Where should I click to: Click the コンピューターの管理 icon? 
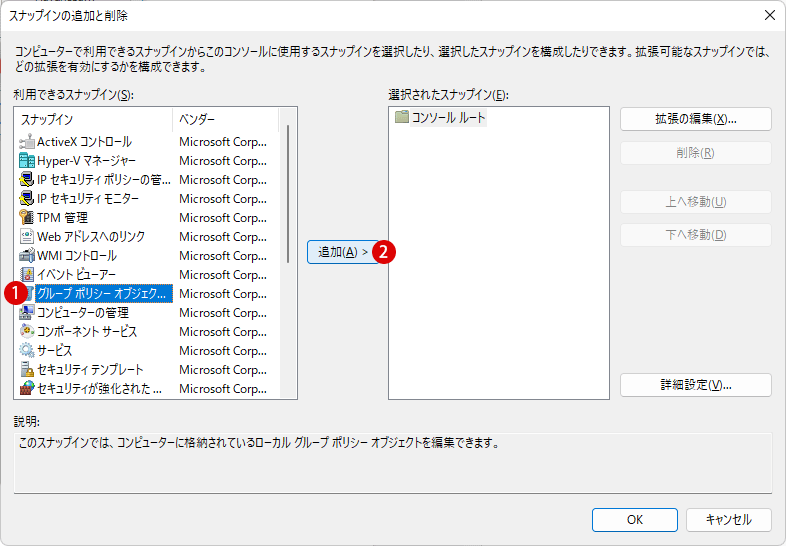(x=27, y=313)
